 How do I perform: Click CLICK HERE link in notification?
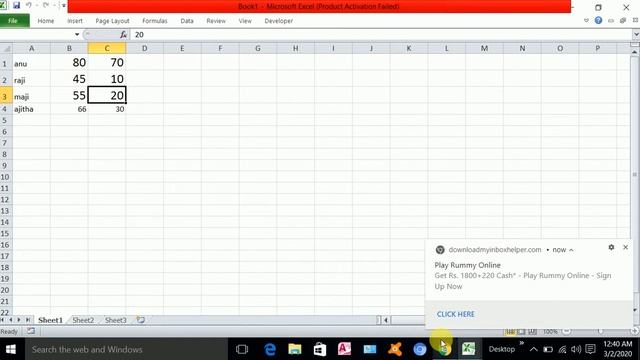point(456,314)
